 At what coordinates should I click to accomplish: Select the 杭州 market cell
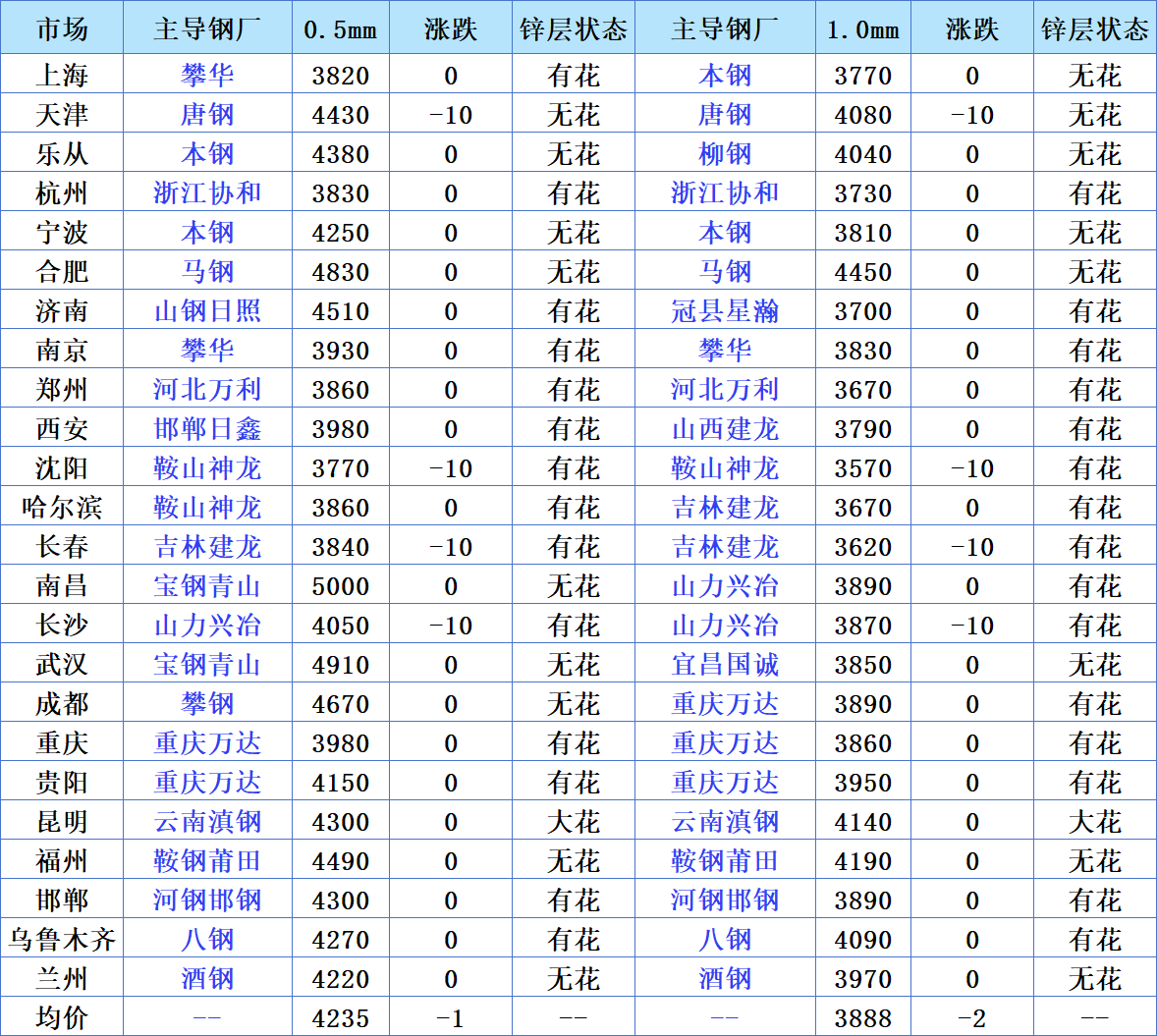(x=62, y=193)
